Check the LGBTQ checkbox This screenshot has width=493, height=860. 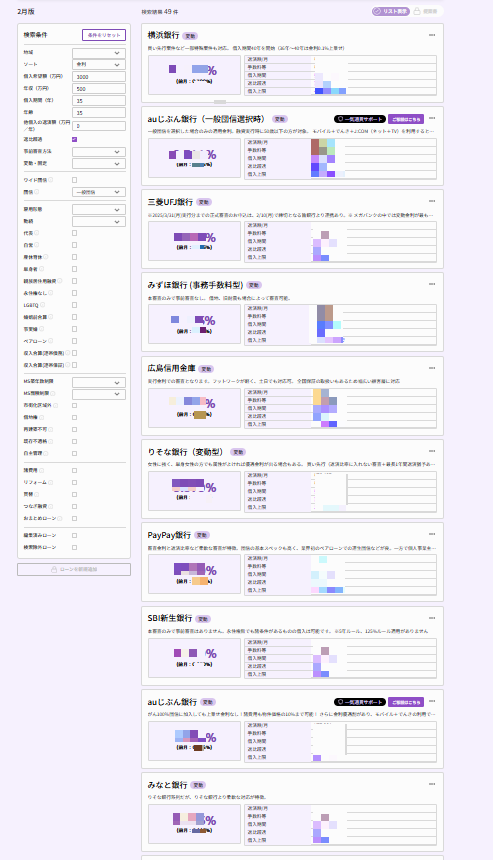[x=75, y=305]
